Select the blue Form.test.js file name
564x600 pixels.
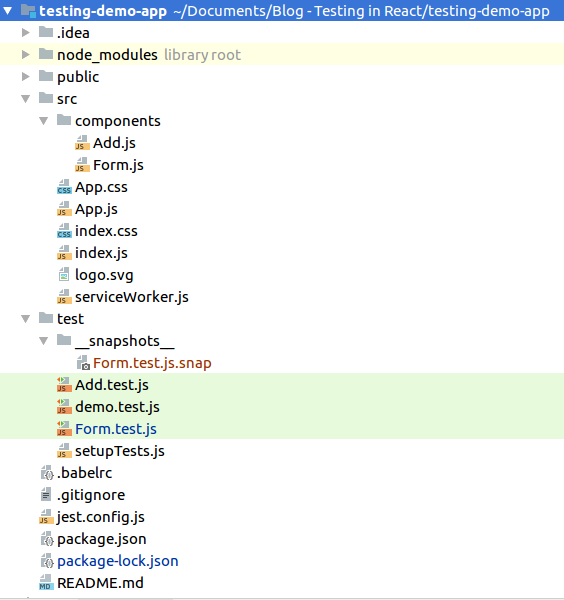pos(116,429)
